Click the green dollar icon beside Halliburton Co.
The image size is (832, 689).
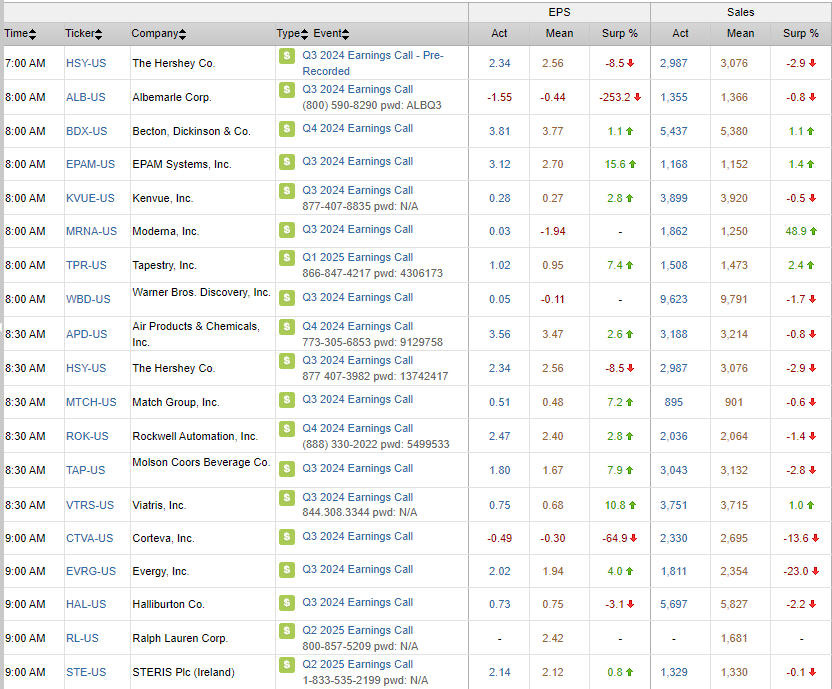(287, 603)
